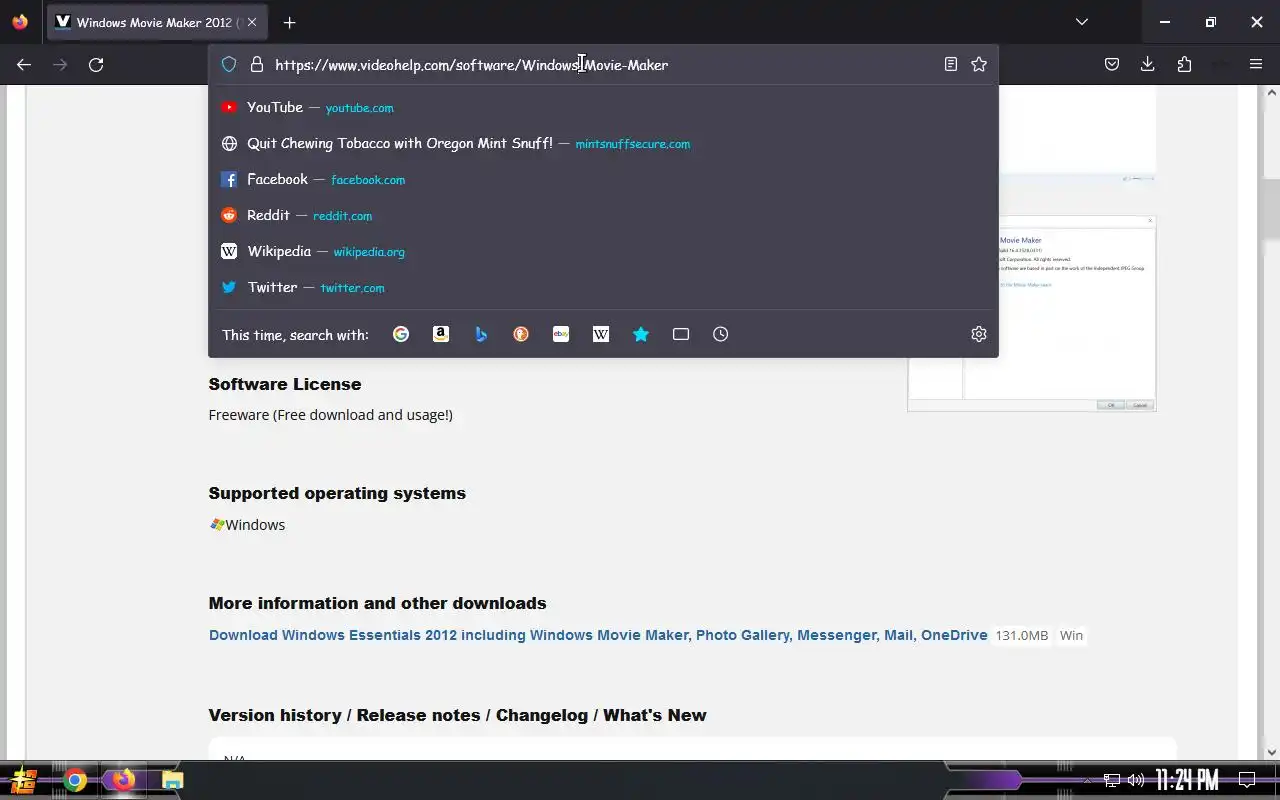Click the Win platform badge
1280x800 pixels.
[x=1071, y=636]
